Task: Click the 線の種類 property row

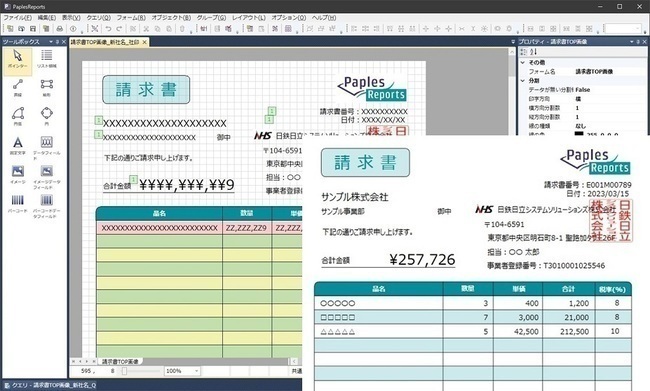Action: (x=584, y=126)
